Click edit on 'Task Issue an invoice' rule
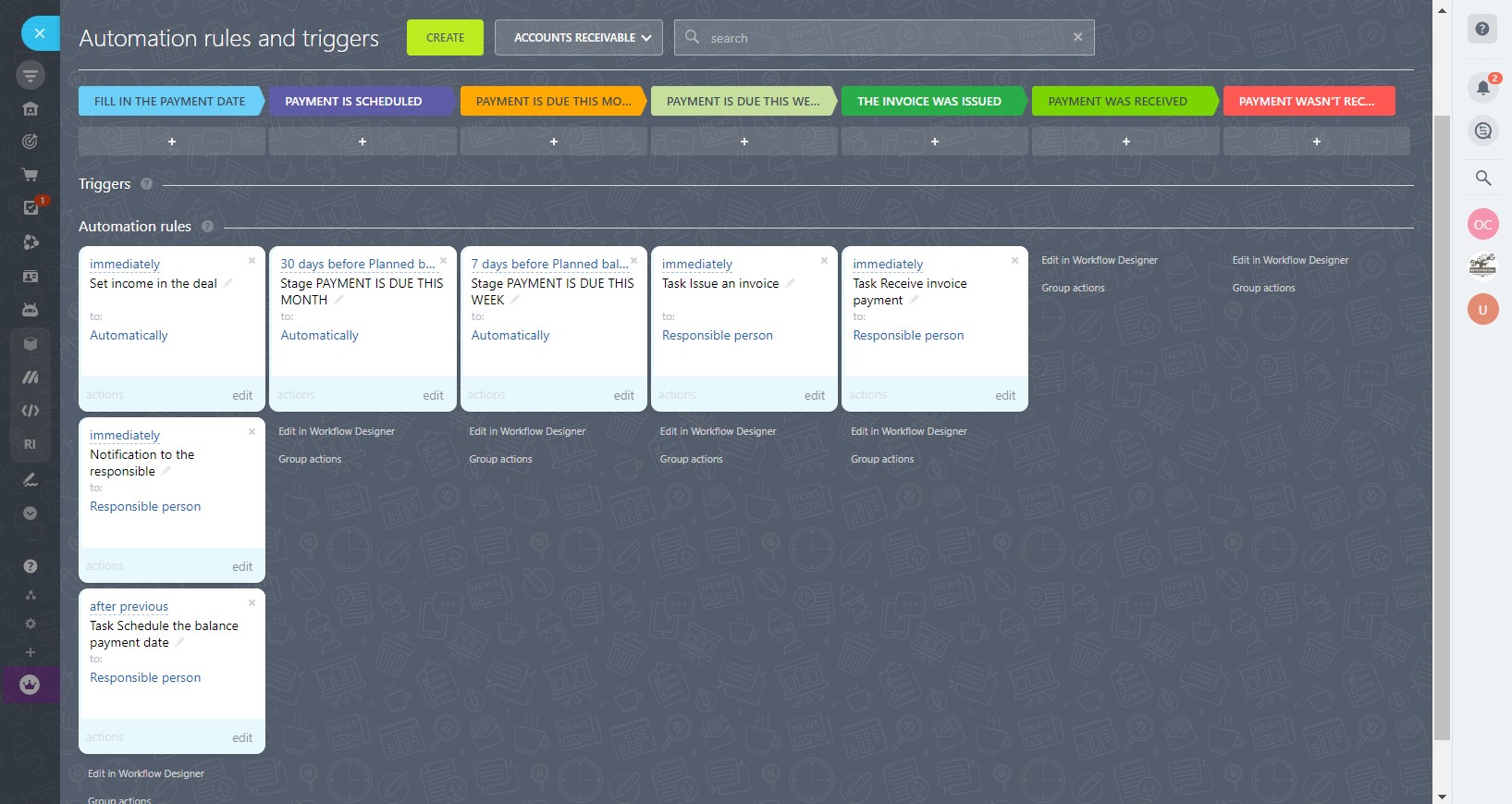Viewport: 1512px width, 804px height. point(814,395)
